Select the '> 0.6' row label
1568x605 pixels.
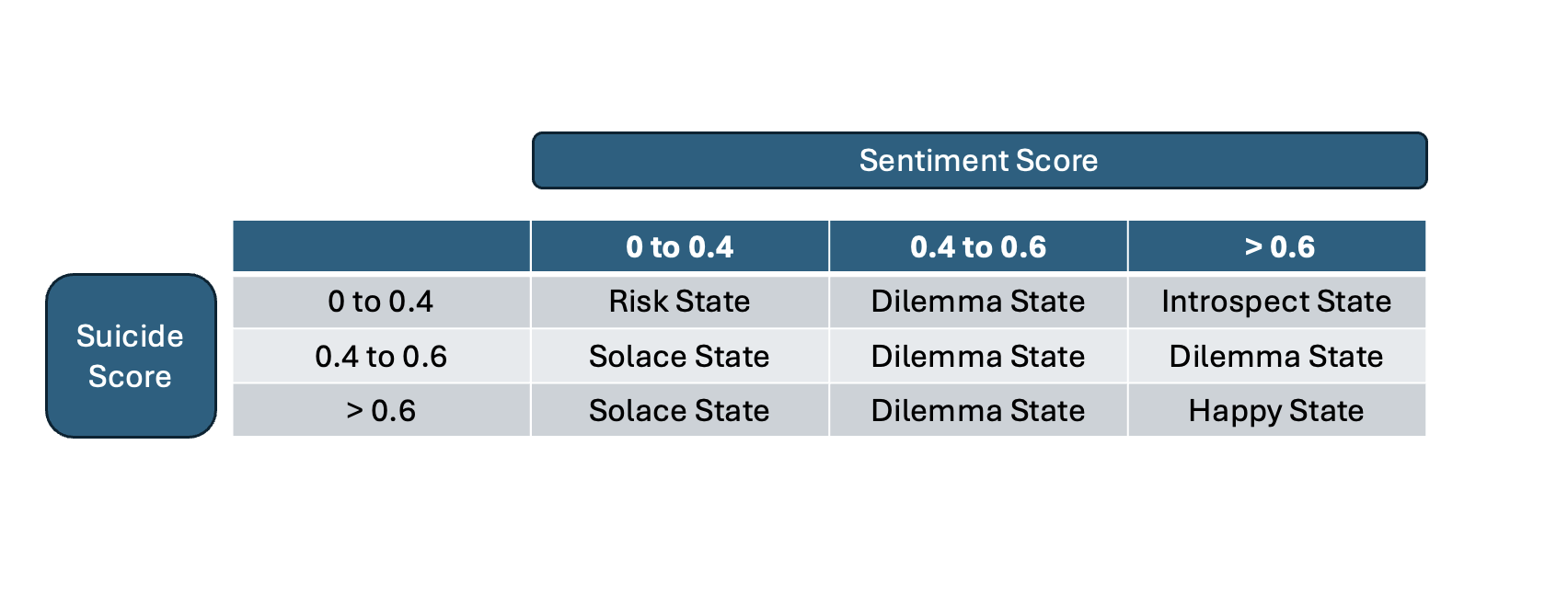click(381, 411)
